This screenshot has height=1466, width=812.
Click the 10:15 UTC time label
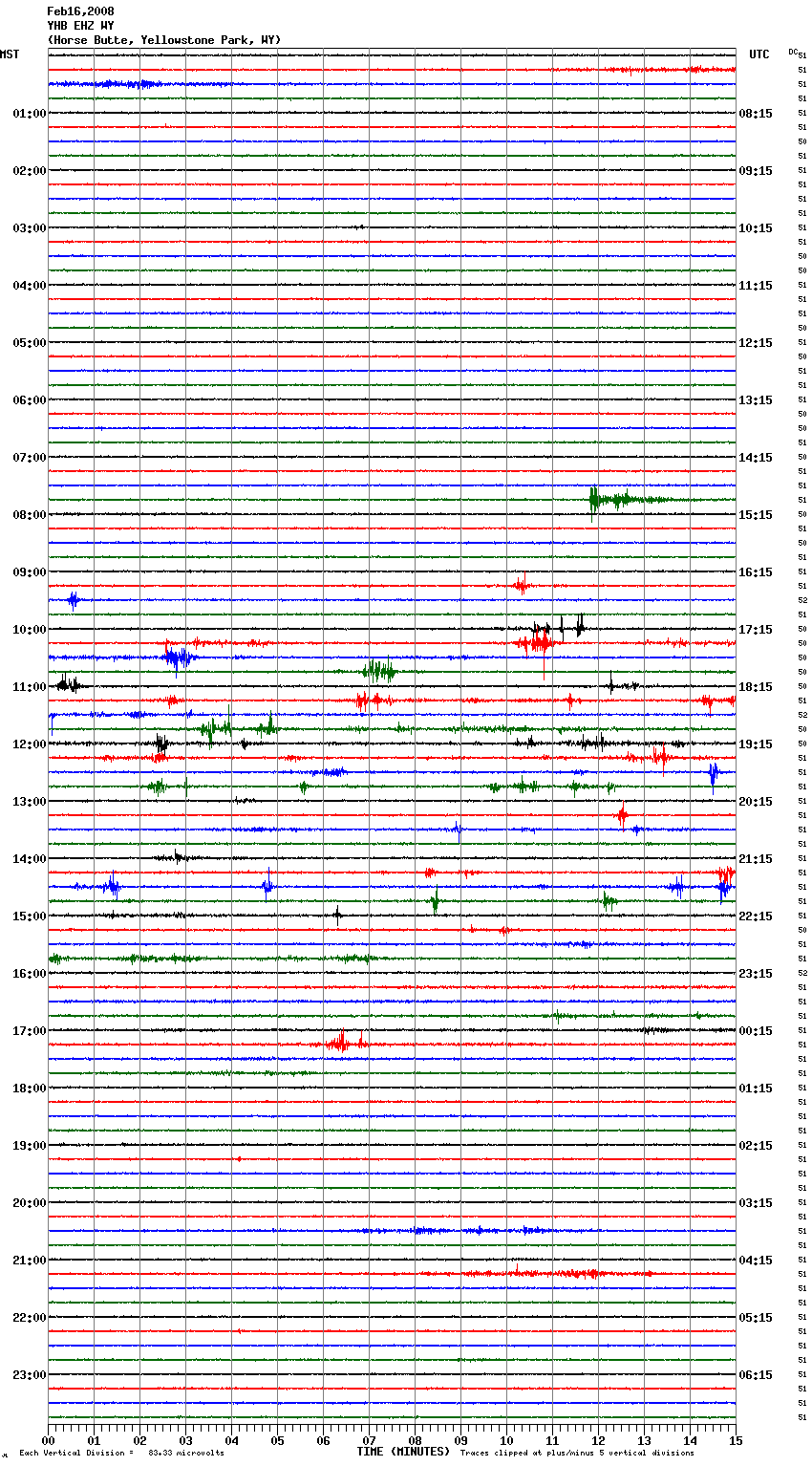coord(756,228)
